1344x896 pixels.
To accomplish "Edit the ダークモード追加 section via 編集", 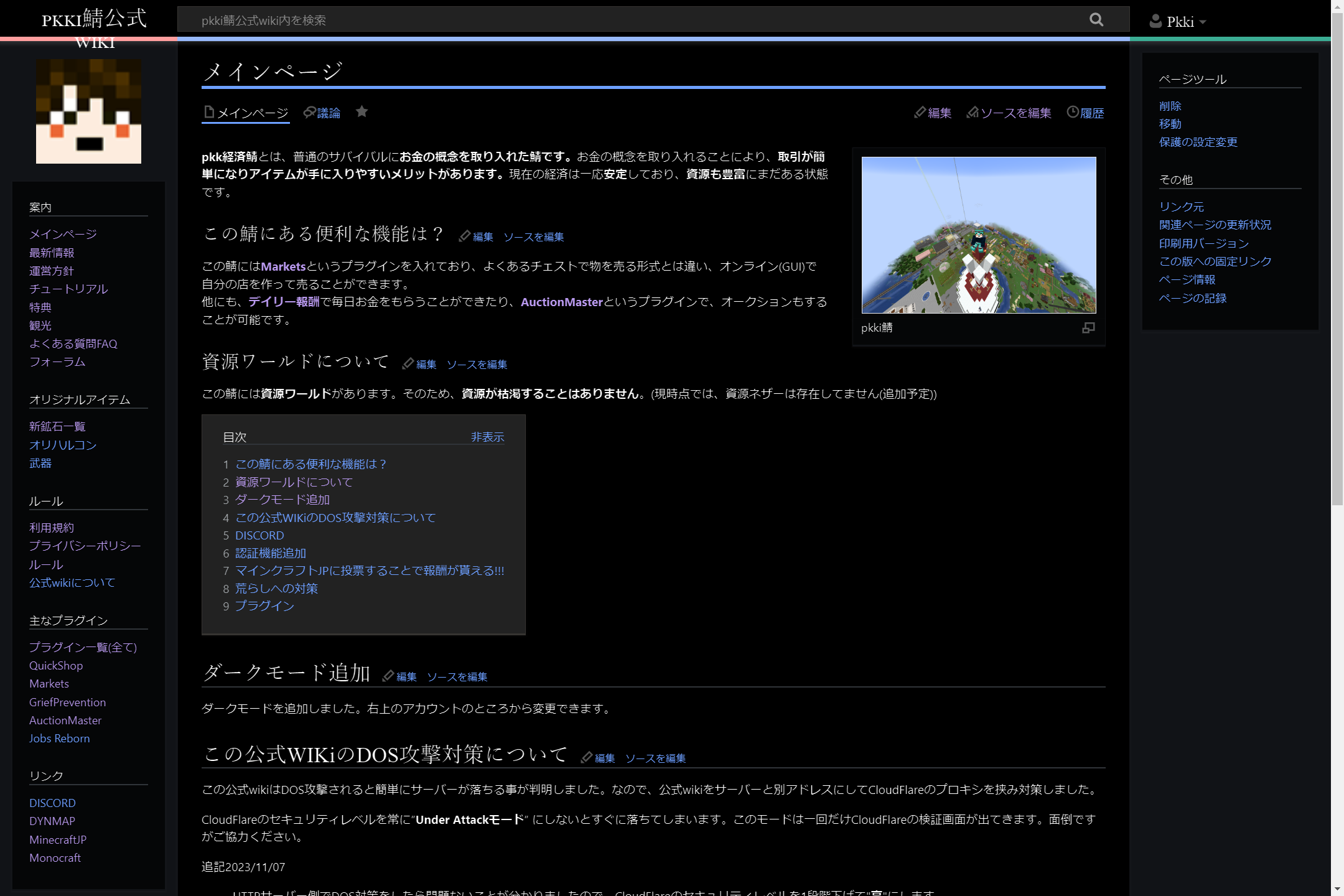I will 406,676.
